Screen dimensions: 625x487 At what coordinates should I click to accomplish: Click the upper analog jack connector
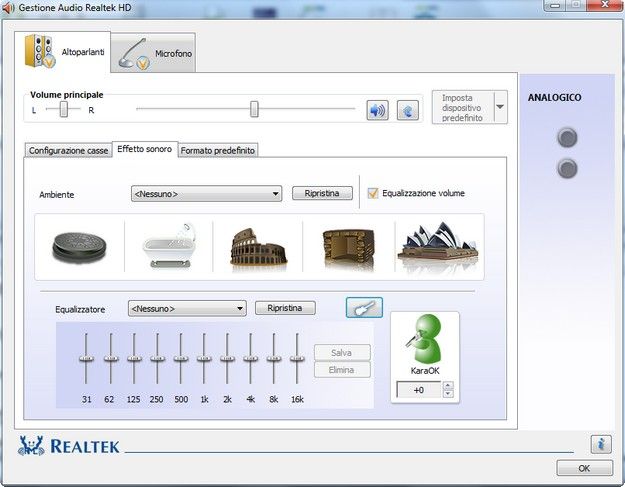[x=567, y=138]
